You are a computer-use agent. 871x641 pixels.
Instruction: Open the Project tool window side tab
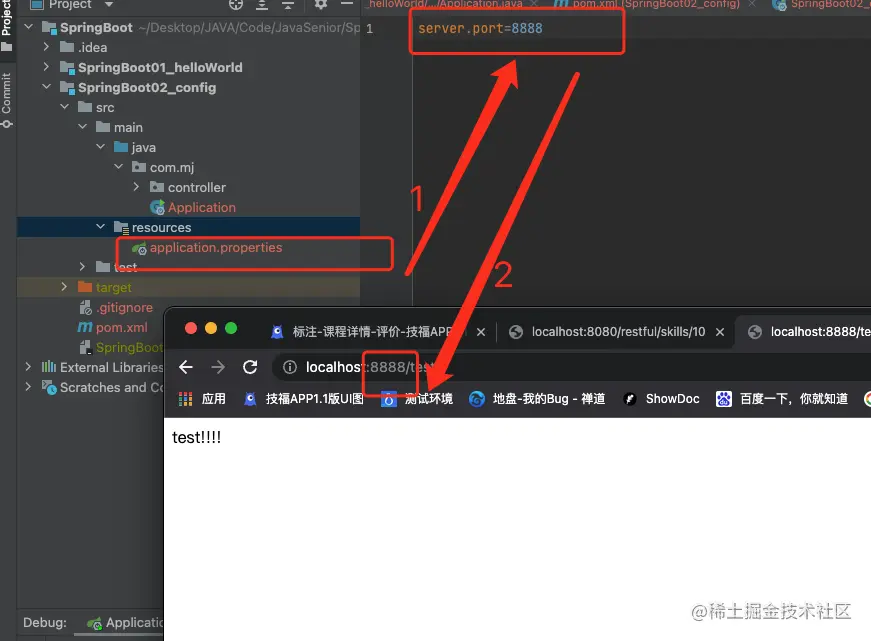point(7,25)
